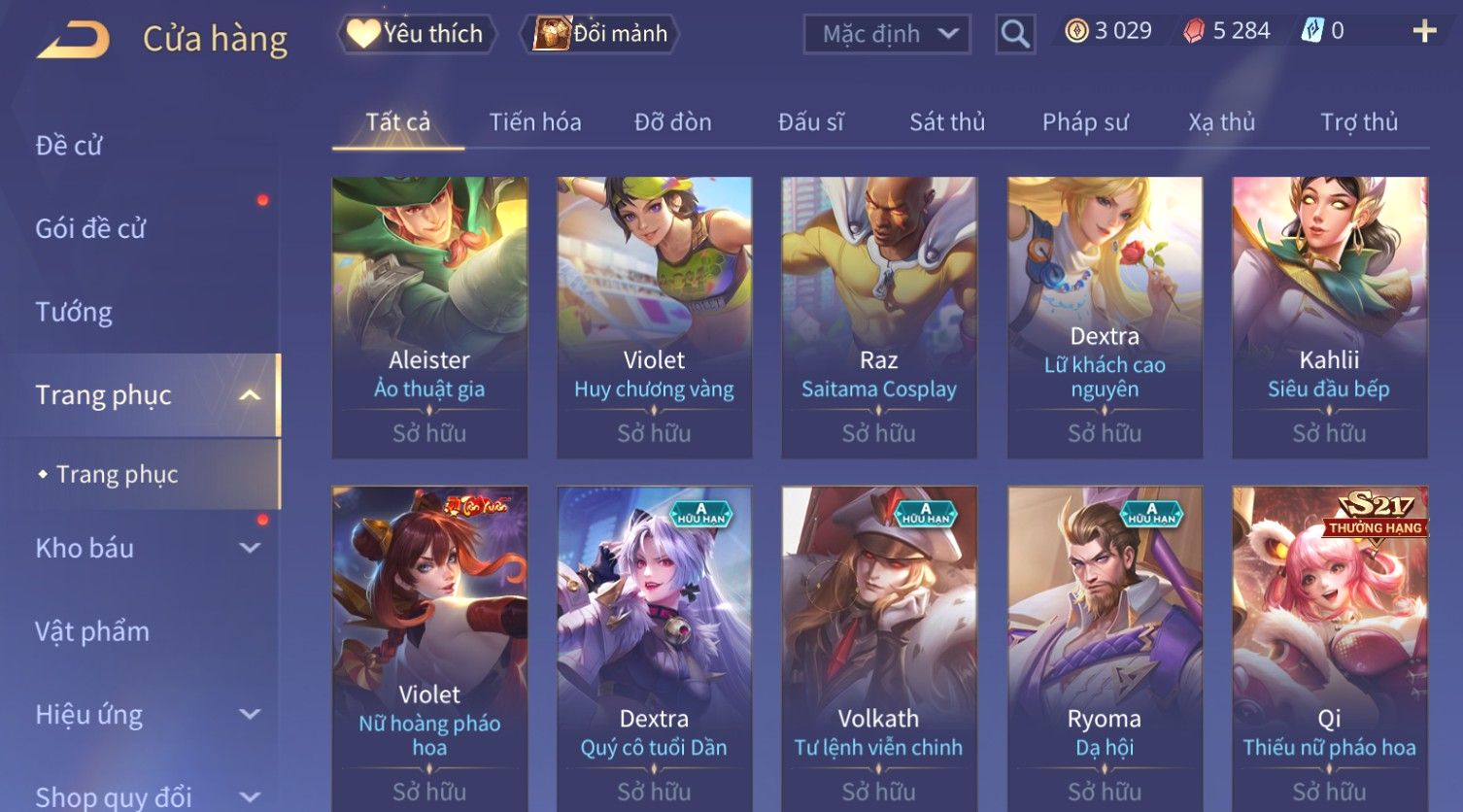Select Raz Saitama Cosplay skin card

coord(879,318)
